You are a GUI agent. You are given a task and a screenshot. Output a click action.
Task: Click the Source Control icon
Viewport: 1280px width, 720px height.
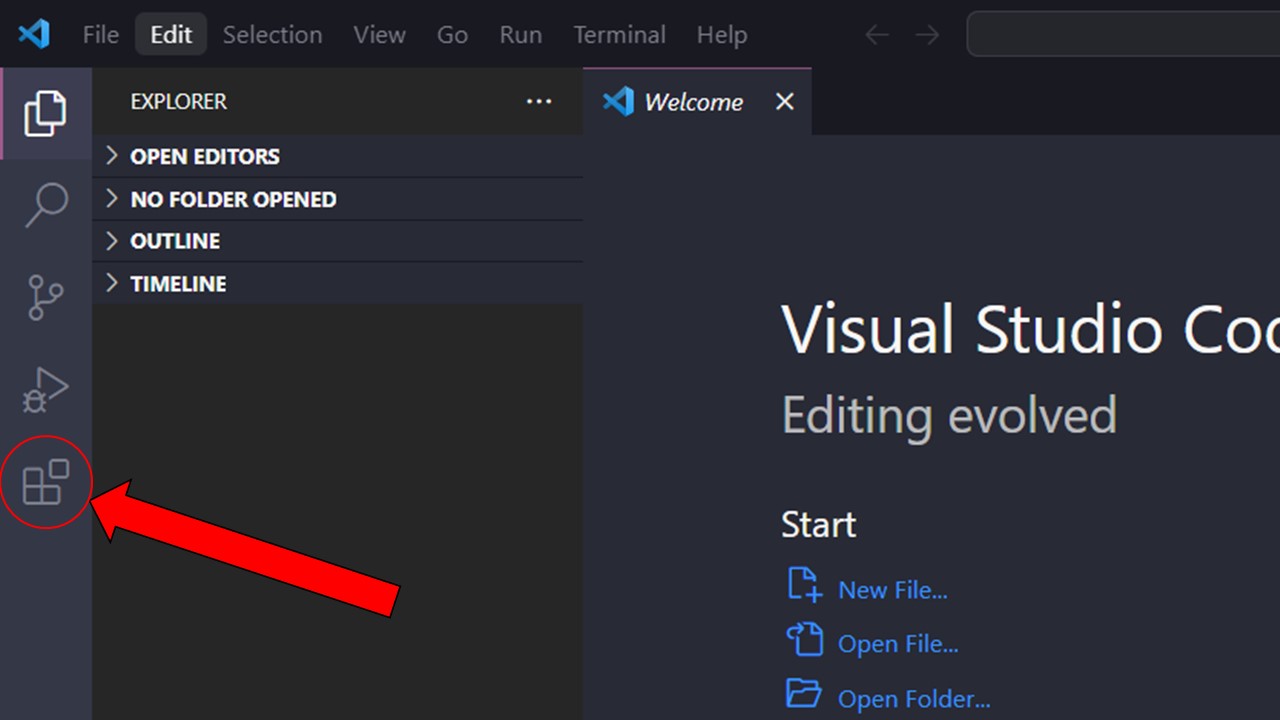point(46,297)
